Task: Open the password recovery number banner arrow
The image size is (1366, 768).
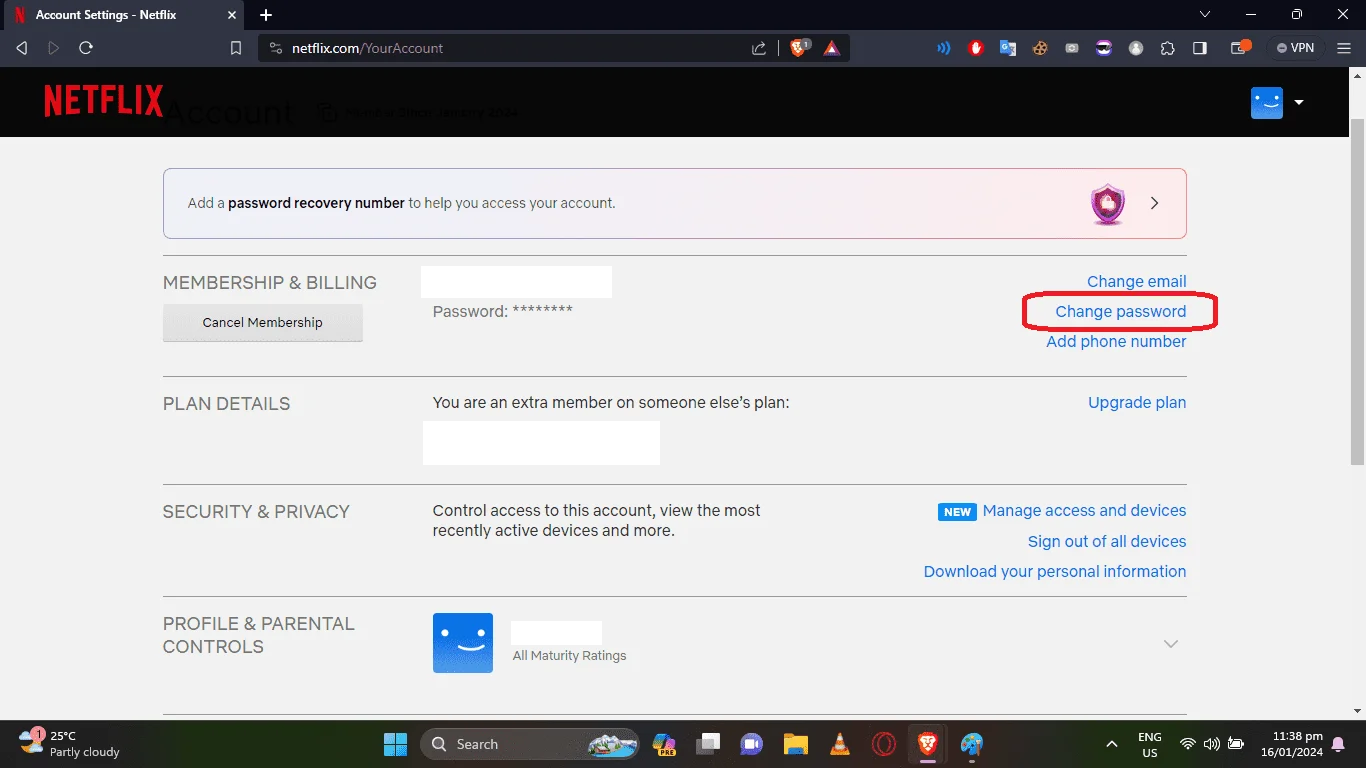Action: point(1154,203)
